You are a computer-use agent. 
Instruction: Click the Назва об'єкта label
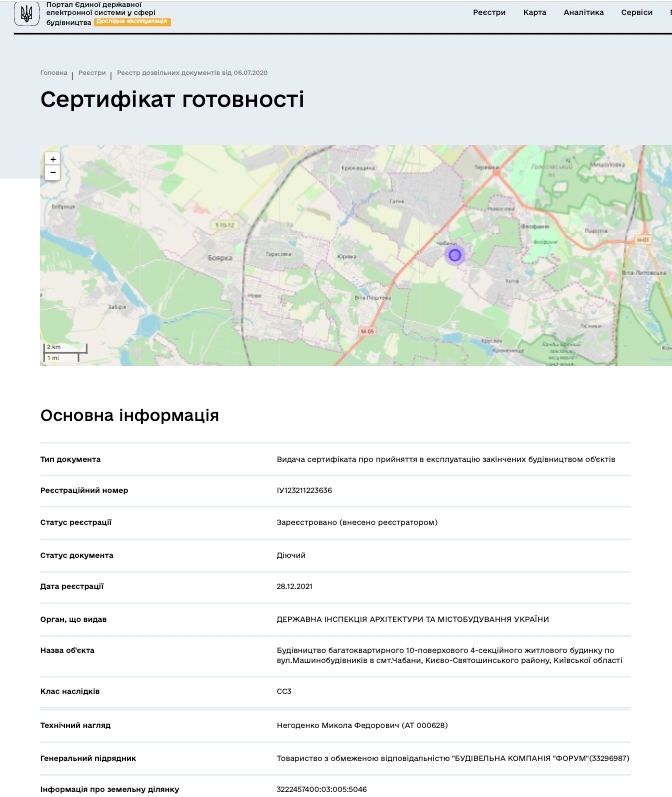click(x=67, y=650)
